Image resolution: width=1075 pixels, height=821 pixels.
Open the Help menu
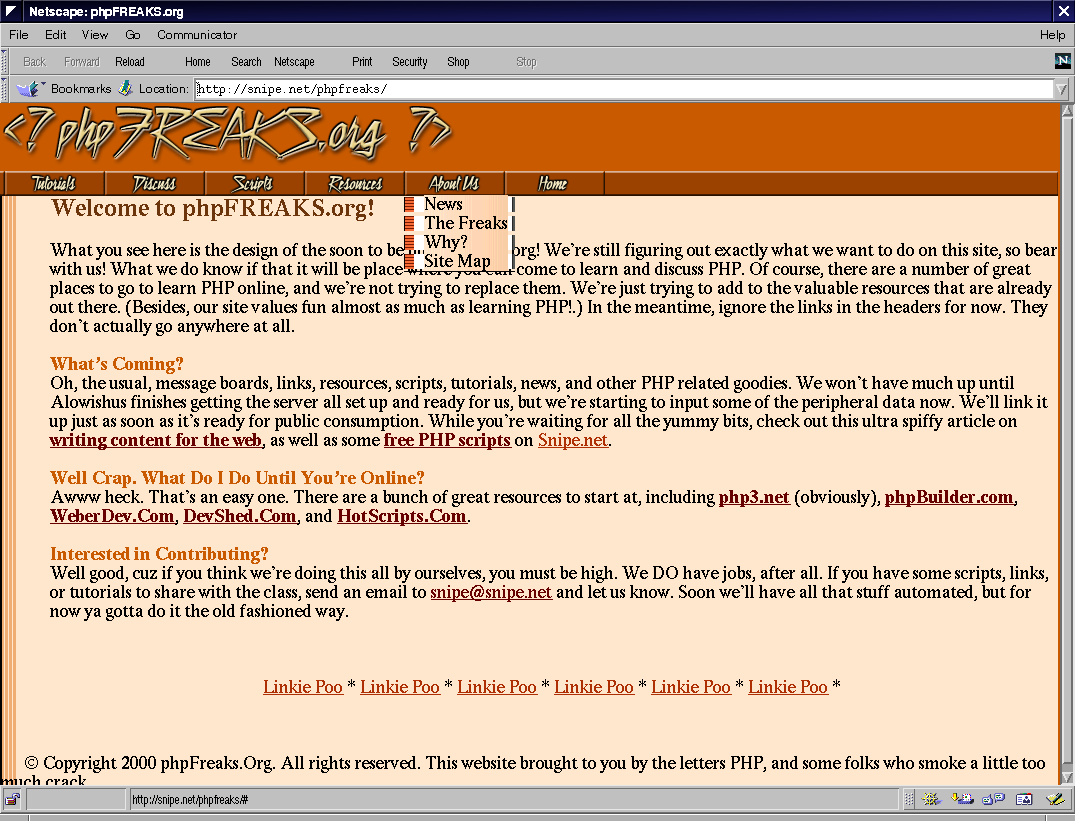tap(1052, 34)
